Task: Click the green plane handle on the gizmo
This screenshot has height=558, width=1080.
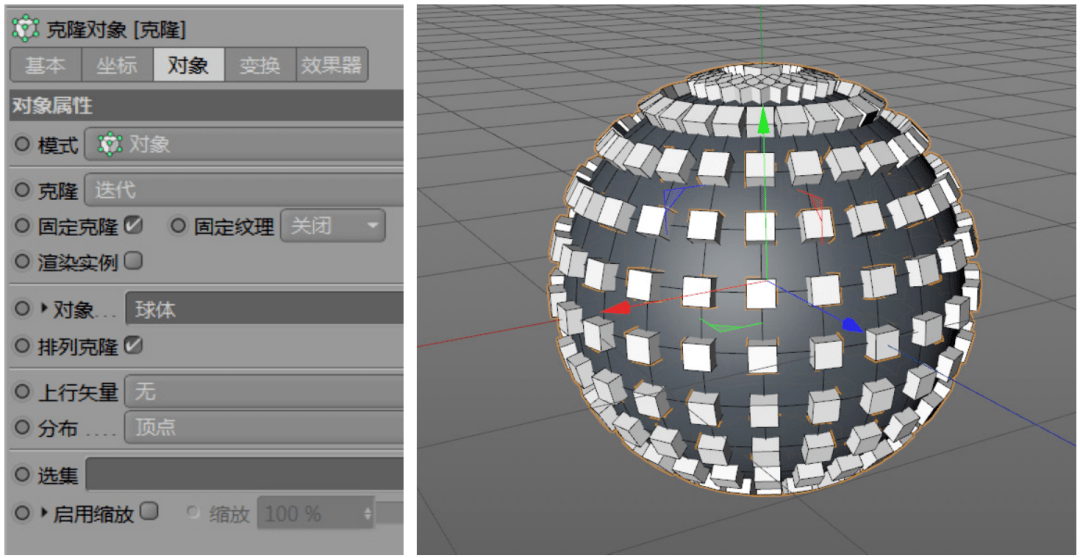Action: point(729,324)
